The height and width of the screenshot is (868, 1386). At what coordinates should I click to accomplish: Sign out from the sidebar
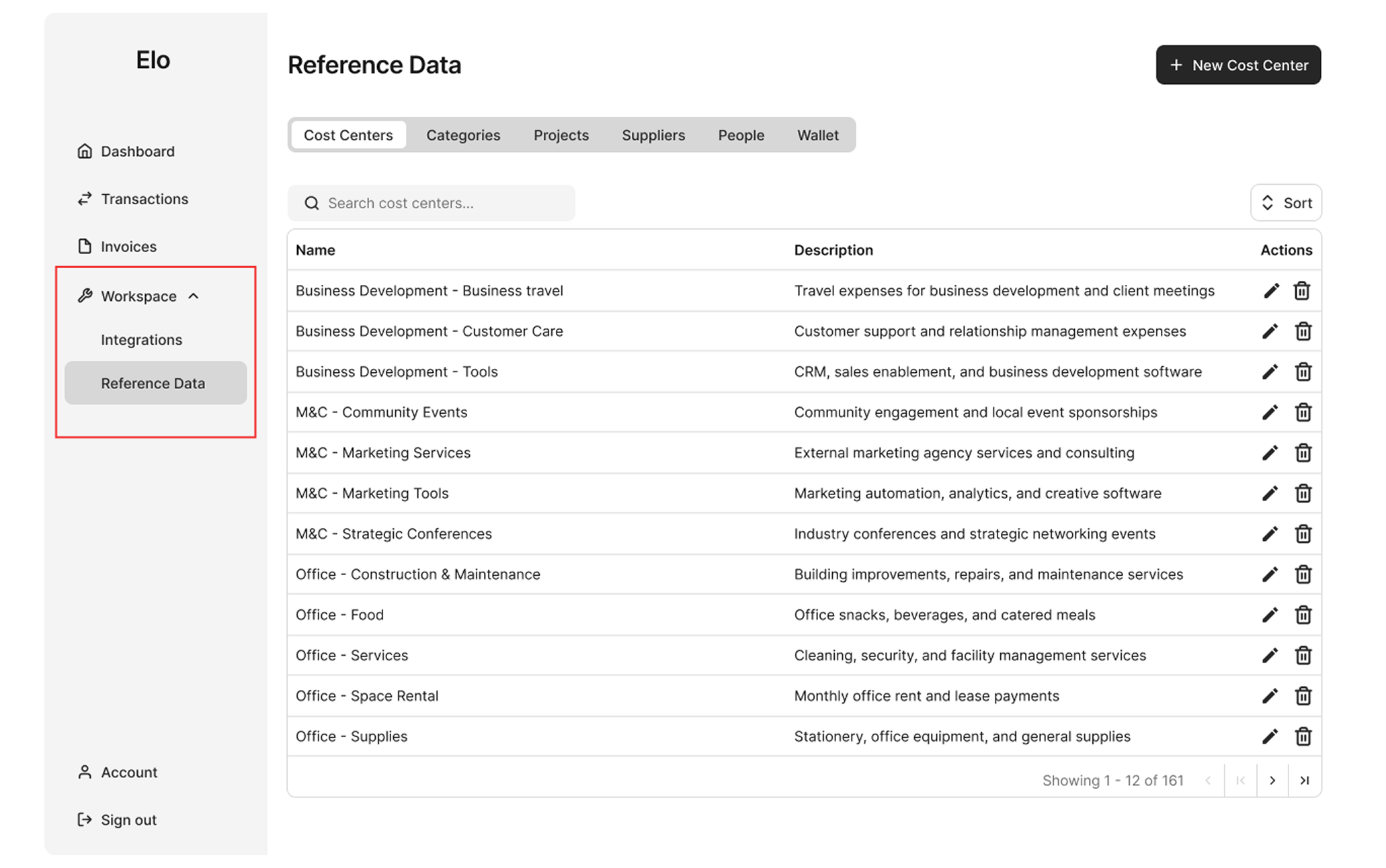point(128,820)
